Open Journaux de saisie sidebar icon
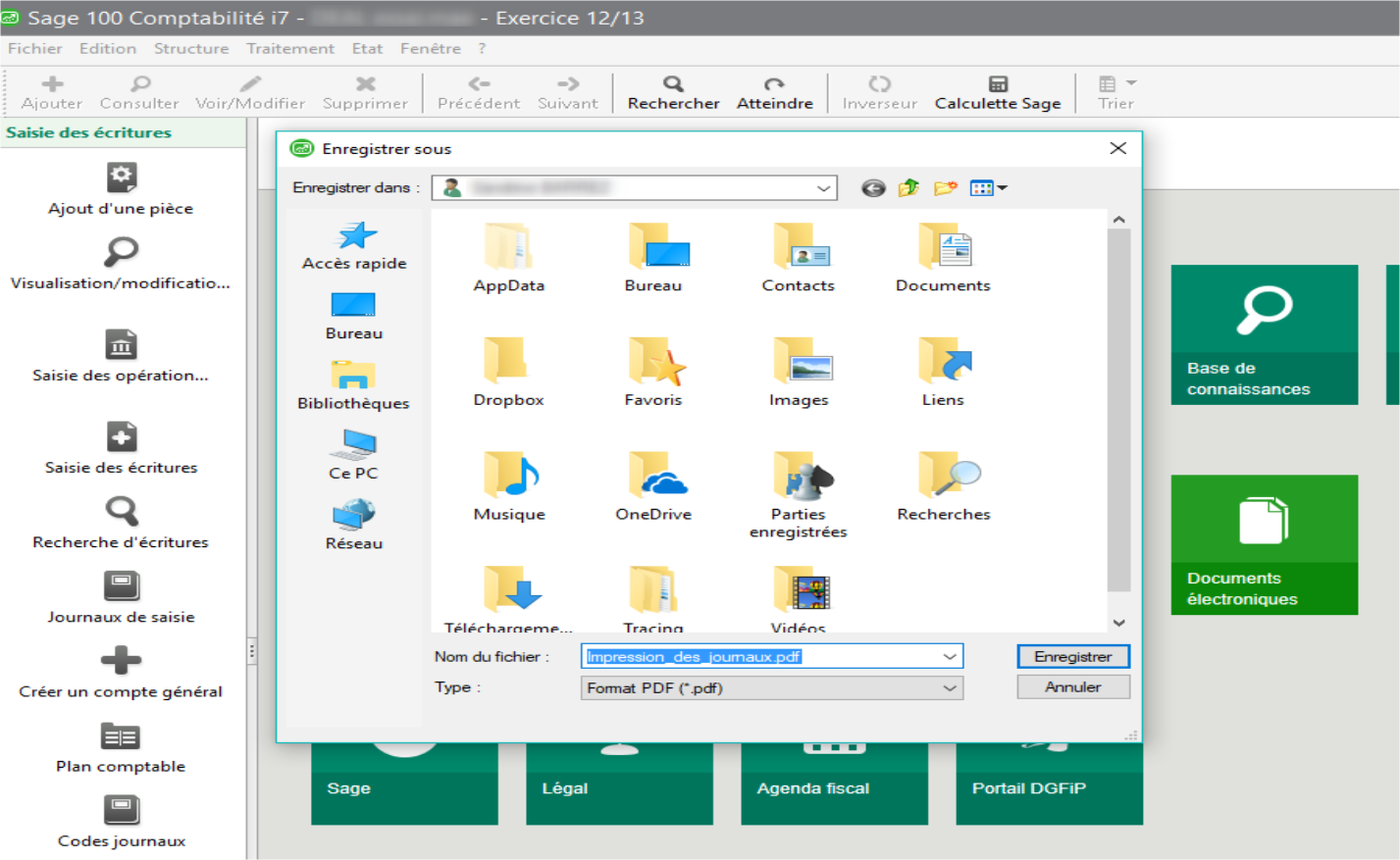1400x860 pixels. pyautogui.click(x=121, y=586)
